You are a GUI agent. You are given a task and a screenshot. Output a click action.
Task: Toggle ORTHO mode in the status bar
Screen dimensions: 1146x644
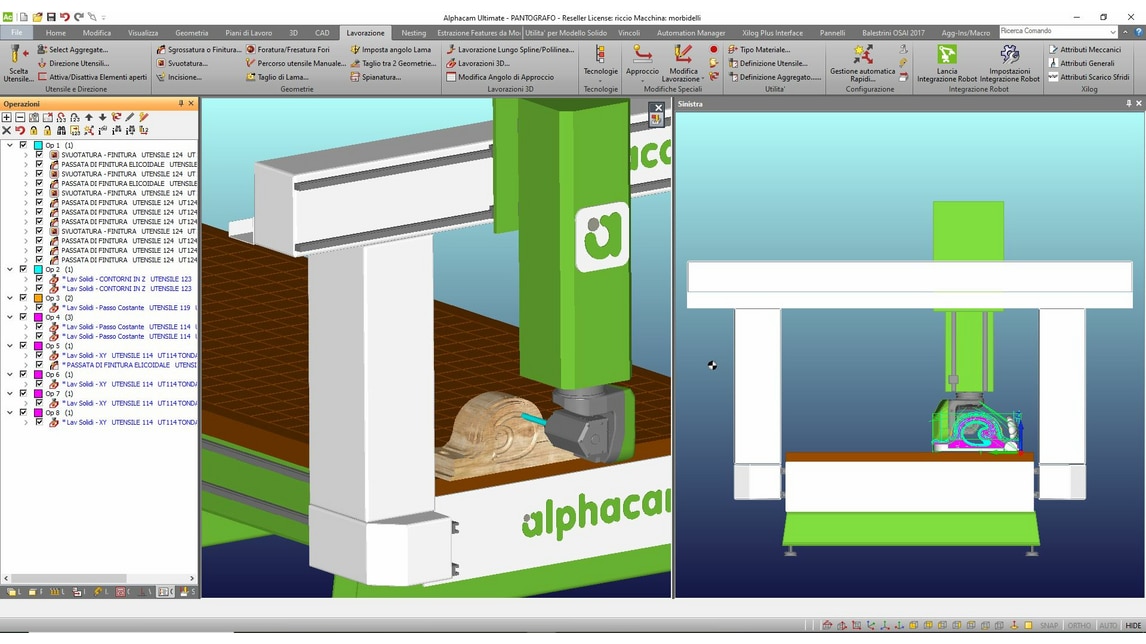point(1078,625)
